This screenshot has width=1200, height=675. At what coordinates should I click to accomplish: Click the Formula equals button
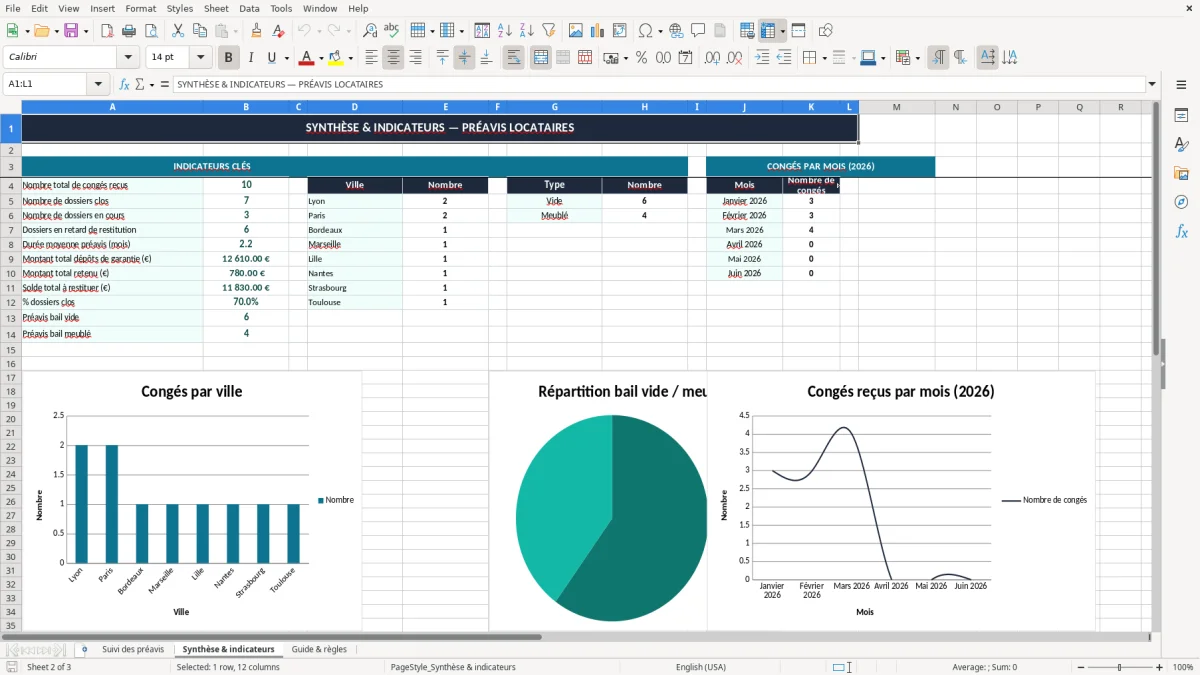point(165,84)
